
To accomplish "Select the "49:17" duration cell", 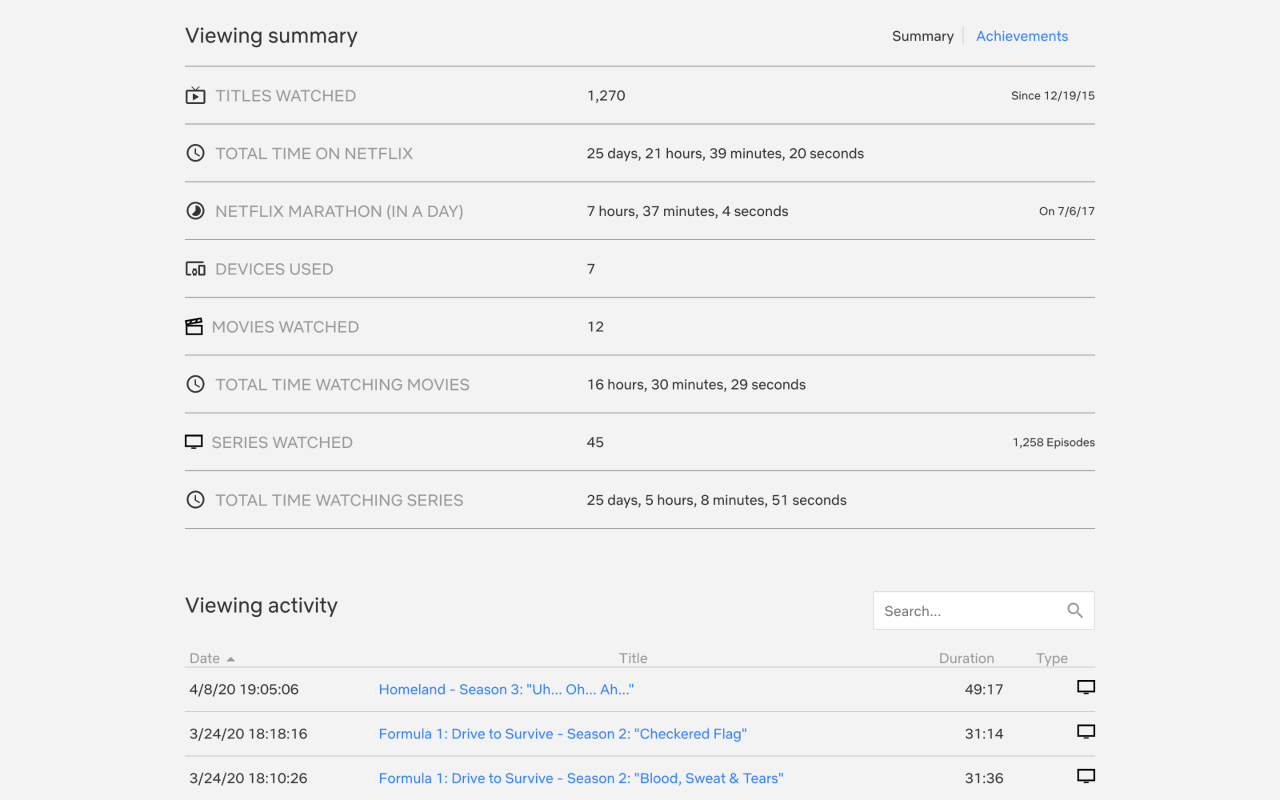I will [985, 689].
